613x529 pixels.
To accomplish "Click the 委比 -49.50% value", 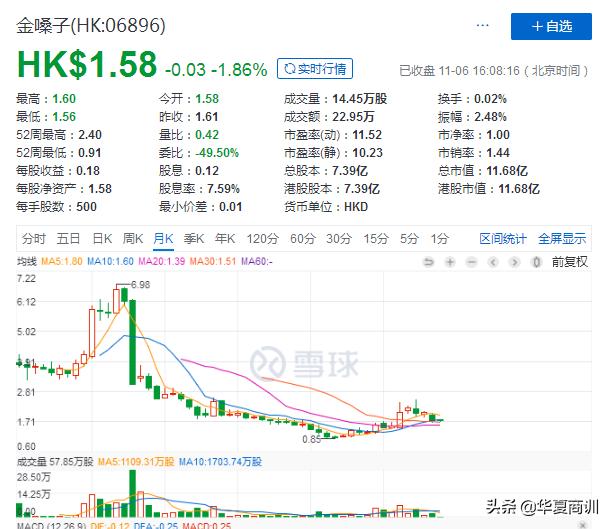I will tap(217, 153).
